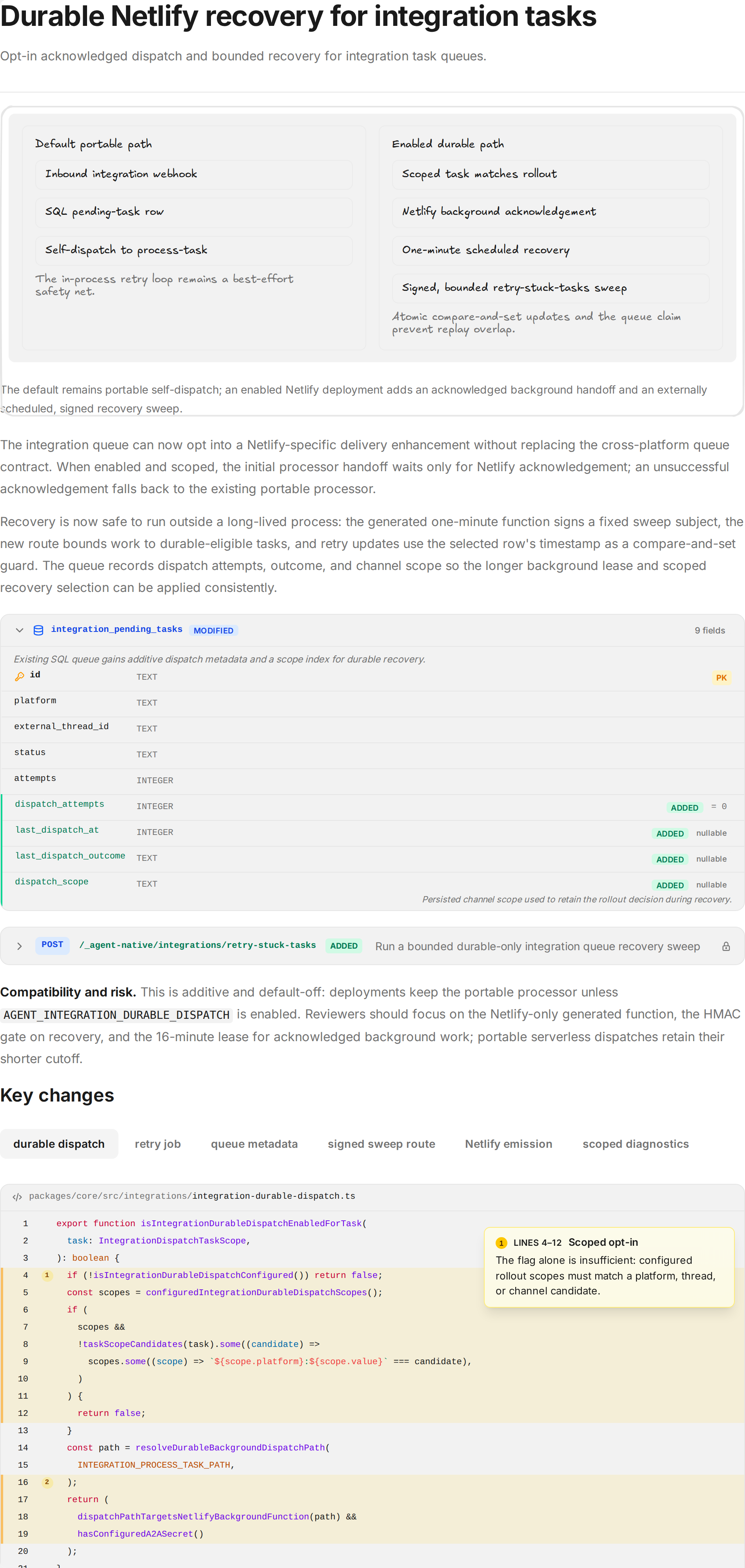This screenshot has height=1568, width=745.
Task: Click annotation marker 1 on line 4
Action: [47, 1275]
